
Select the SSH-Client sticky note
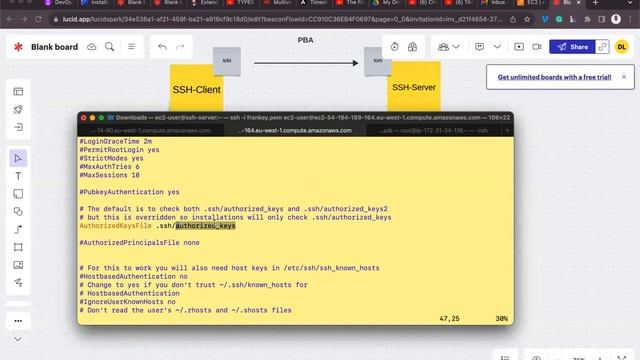196,90
